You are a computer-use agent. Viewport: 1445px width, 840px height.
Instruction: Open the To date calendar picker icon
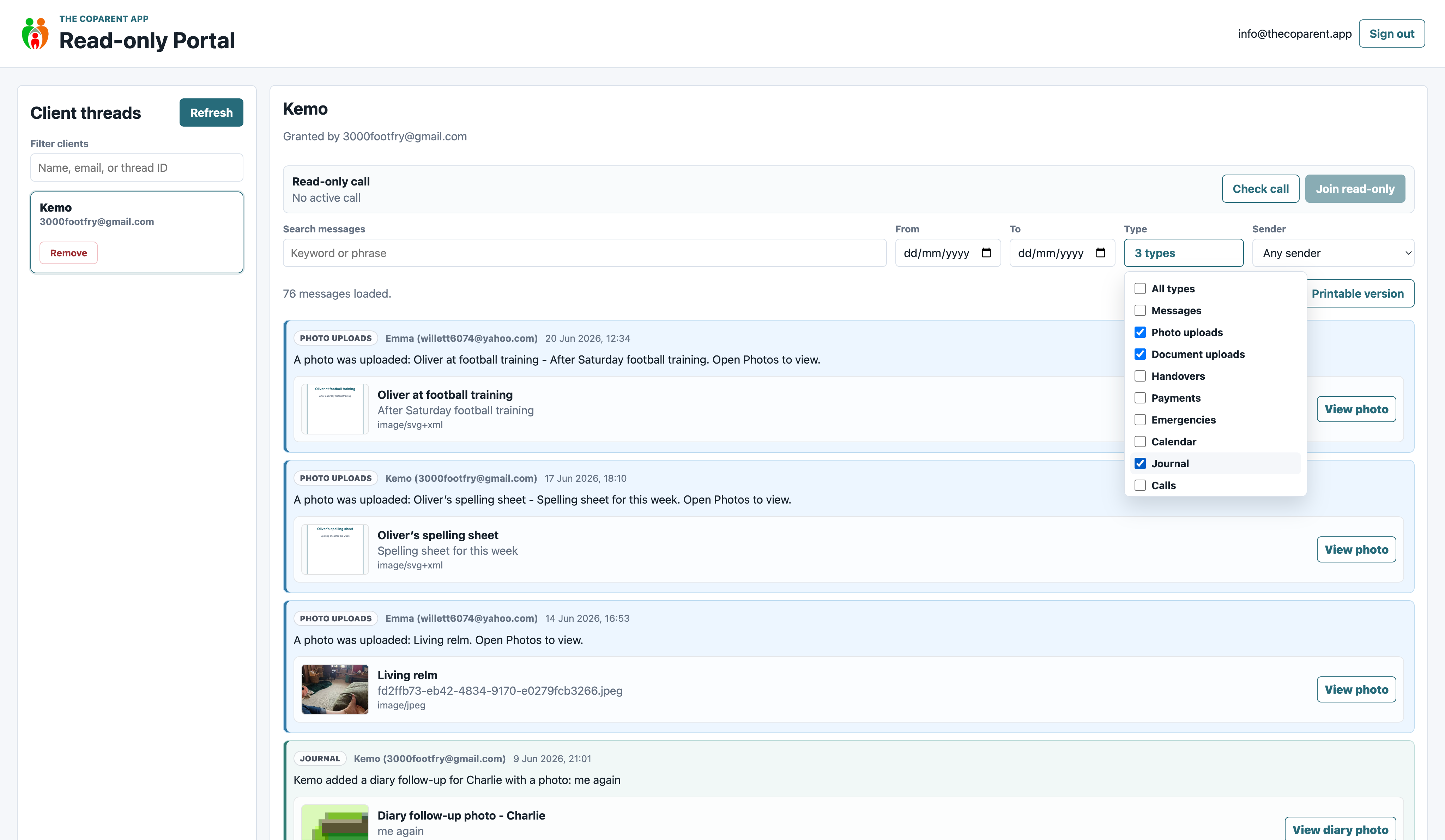[x=1100, y=253]
